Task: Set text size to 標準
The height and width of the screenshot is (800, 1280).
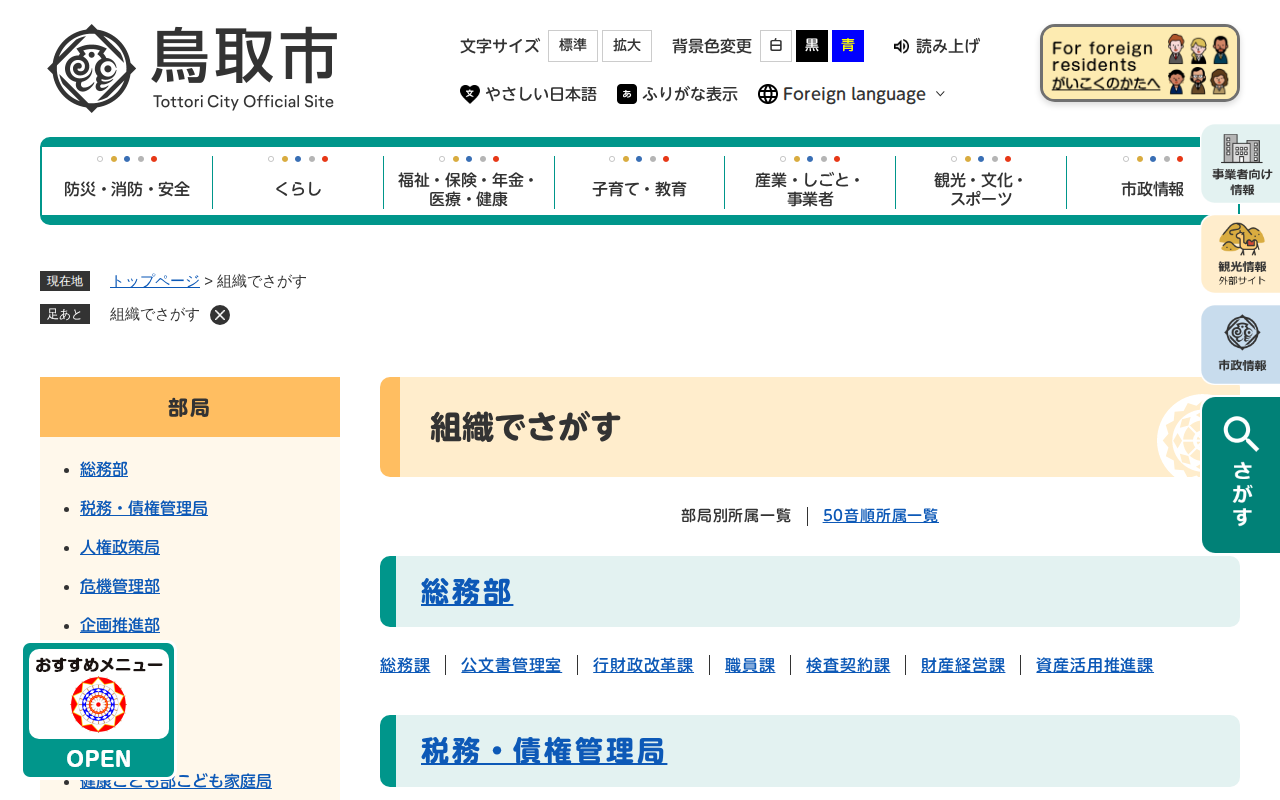Action: [x=573, y=46]
